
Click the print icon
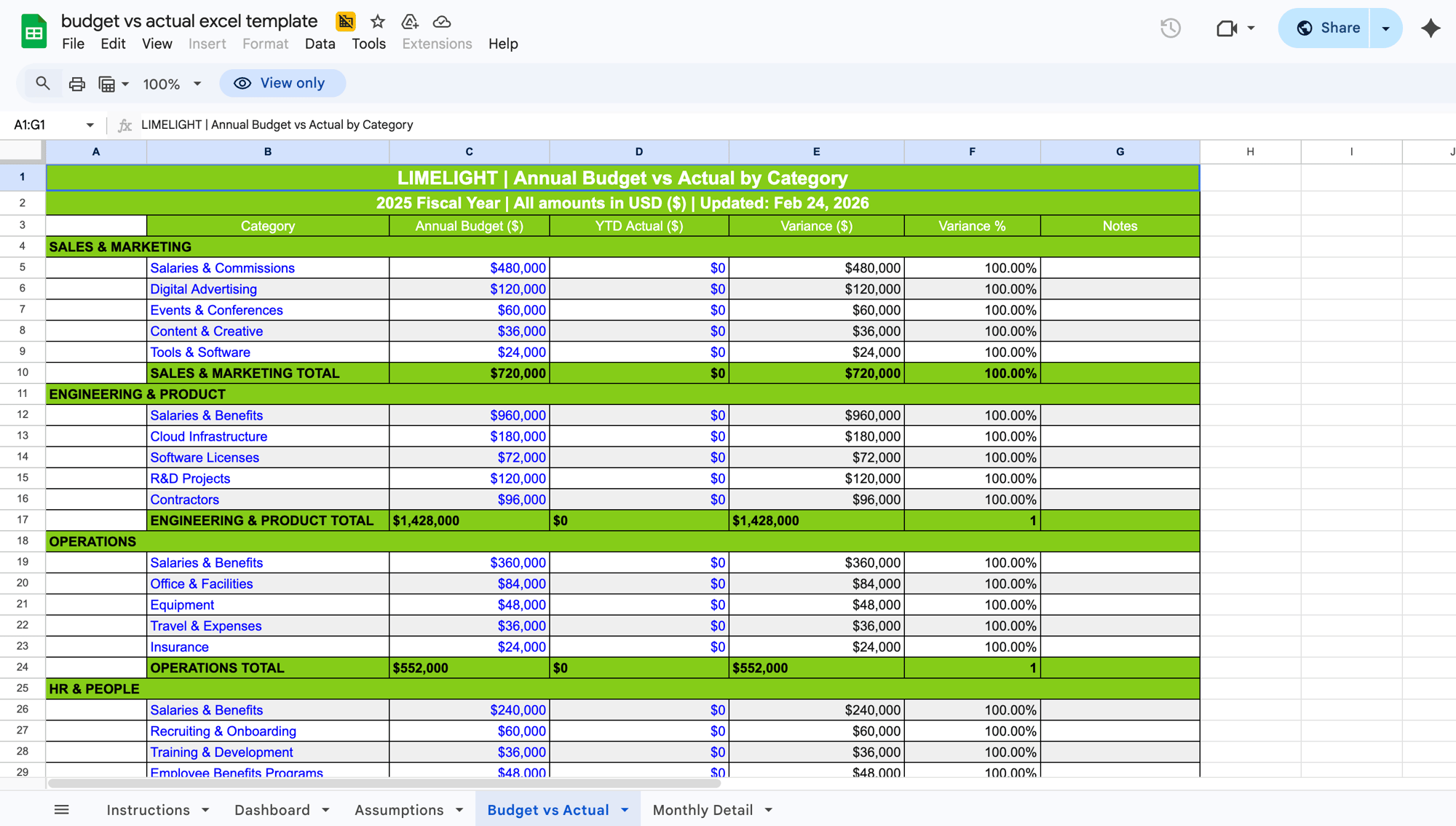tap(76, 83)
